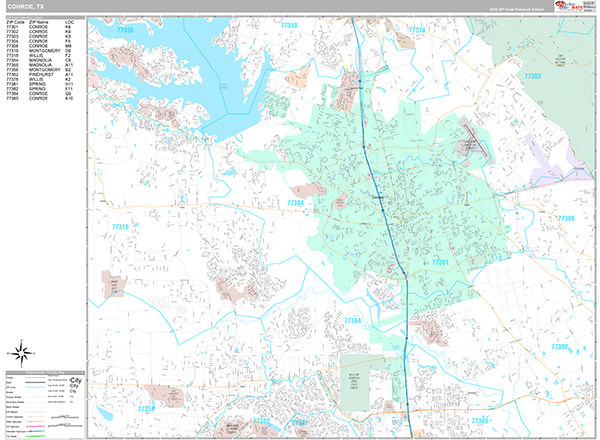Click the CONROE, TX map title
This screenshot has height=440, width=600.
[27, 8]
